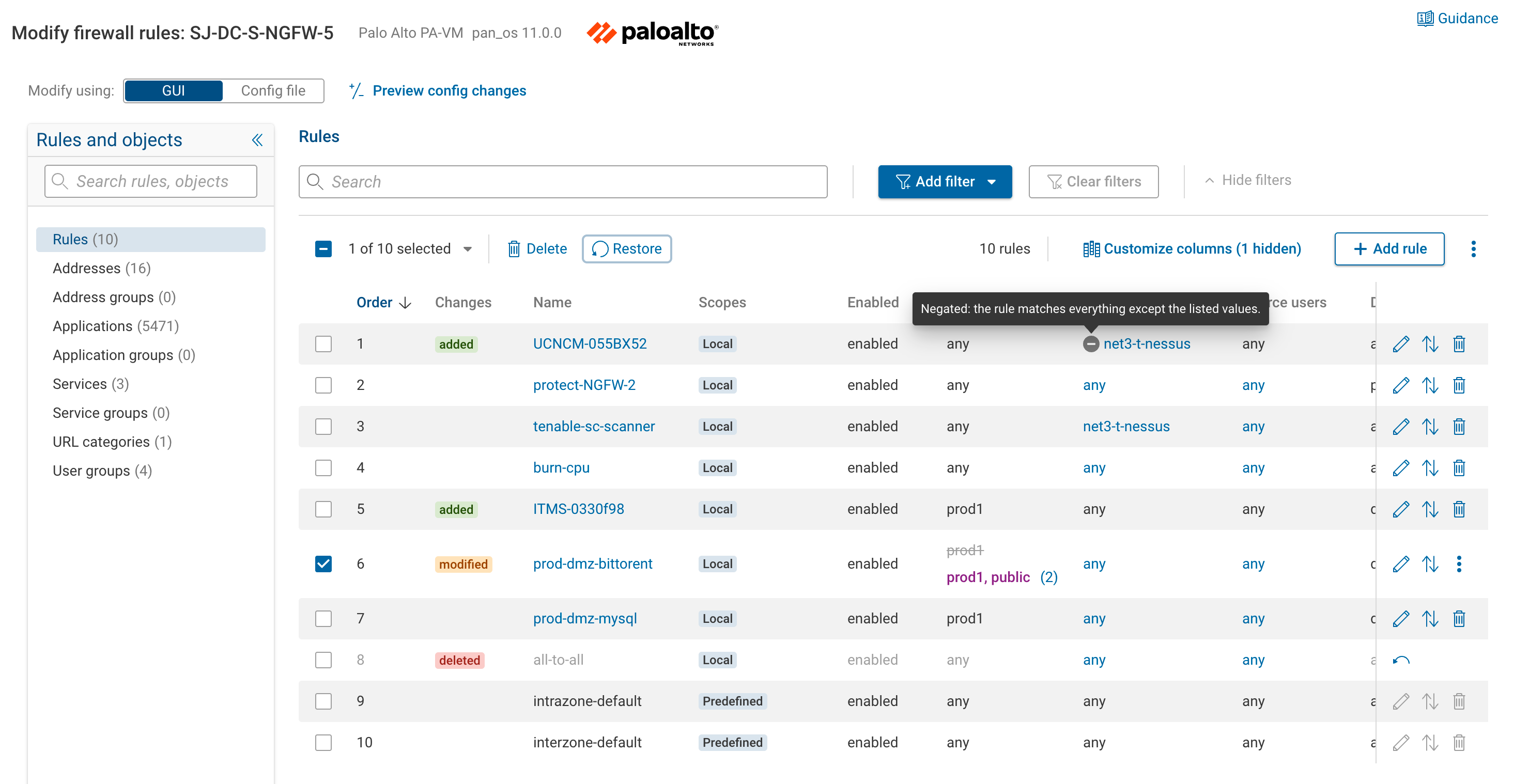
Task: Expand the '1 of 10 selected' dropdown arrow
Action: point(468,249)
